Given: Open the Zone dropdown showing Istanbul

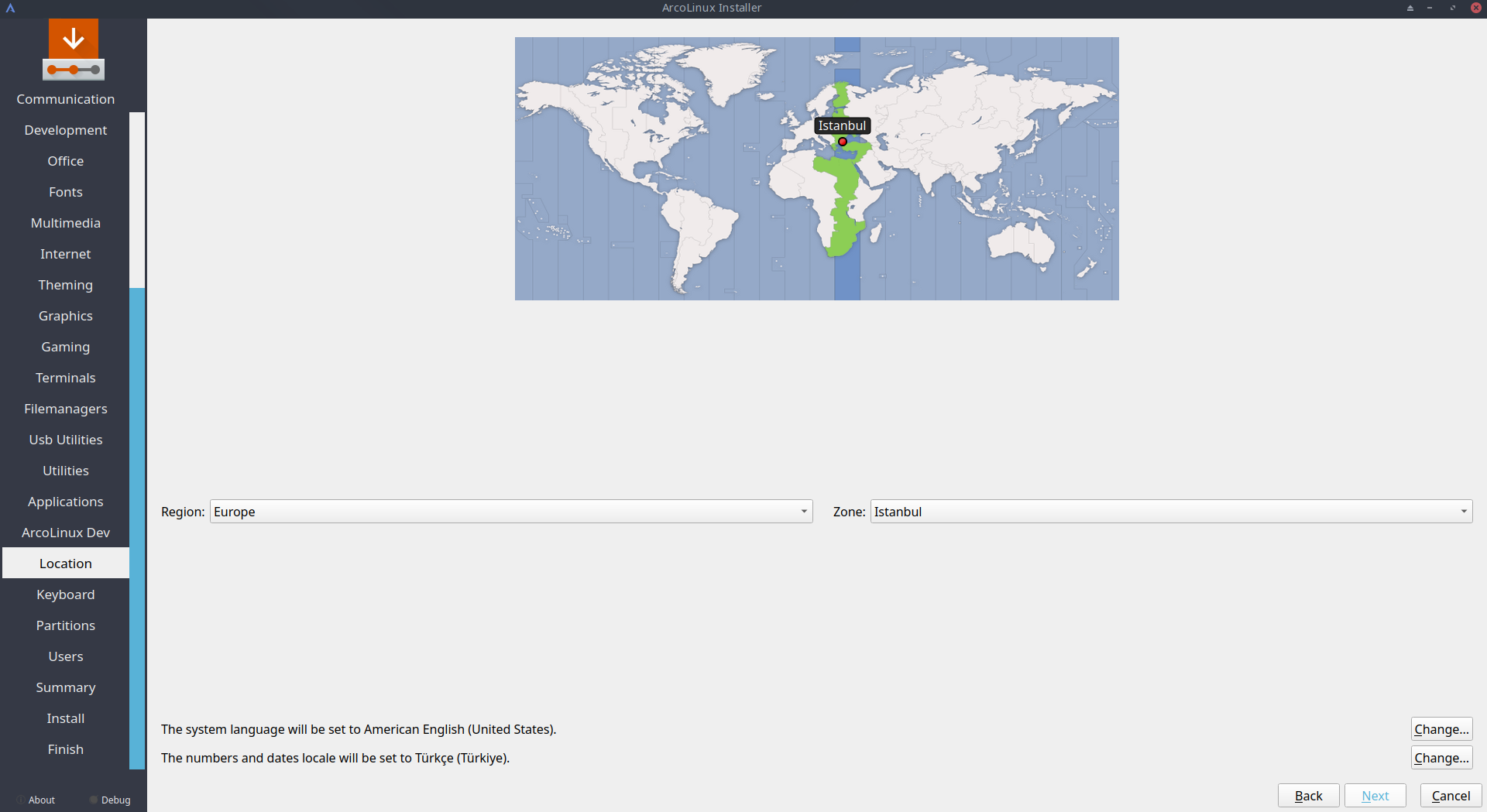Looking at the screenshot, I should [x=1171, y=512].
